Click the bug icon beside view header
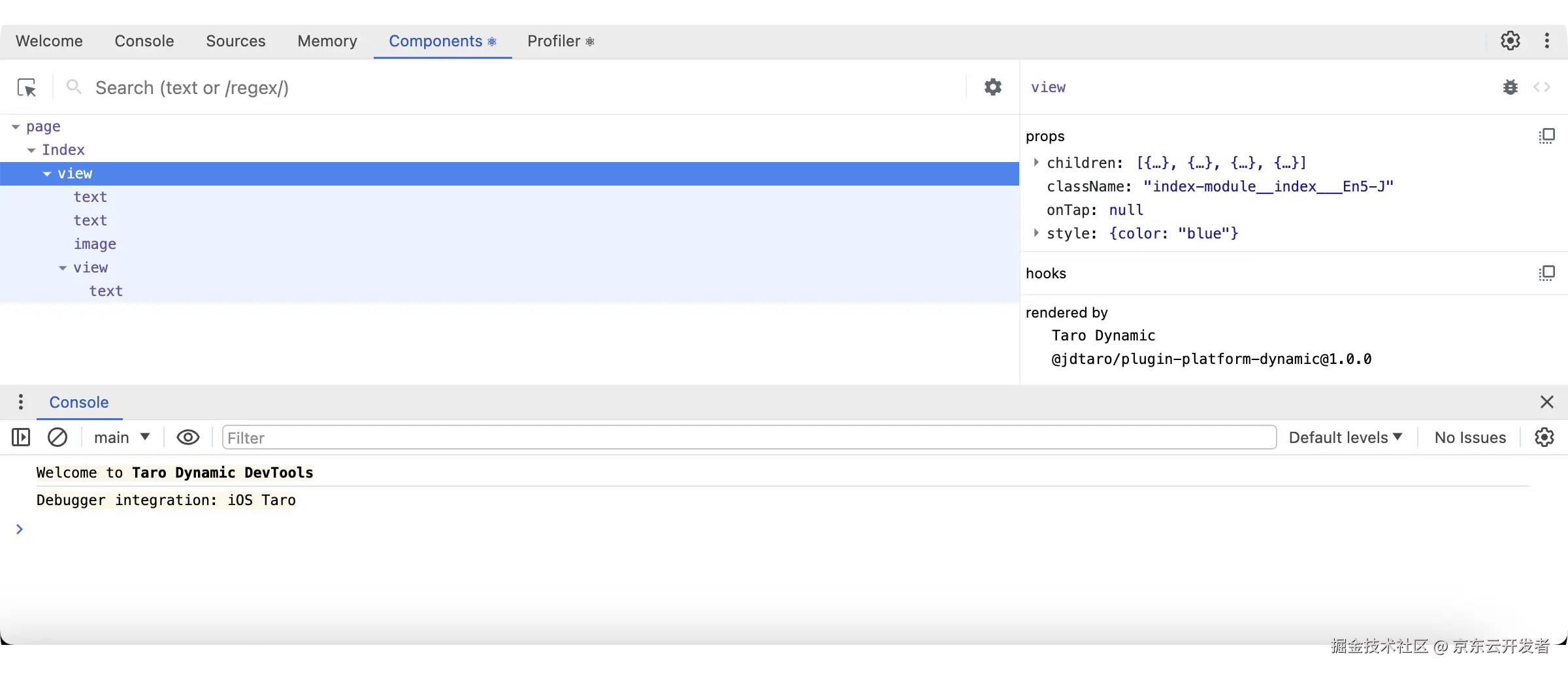 1510,87
